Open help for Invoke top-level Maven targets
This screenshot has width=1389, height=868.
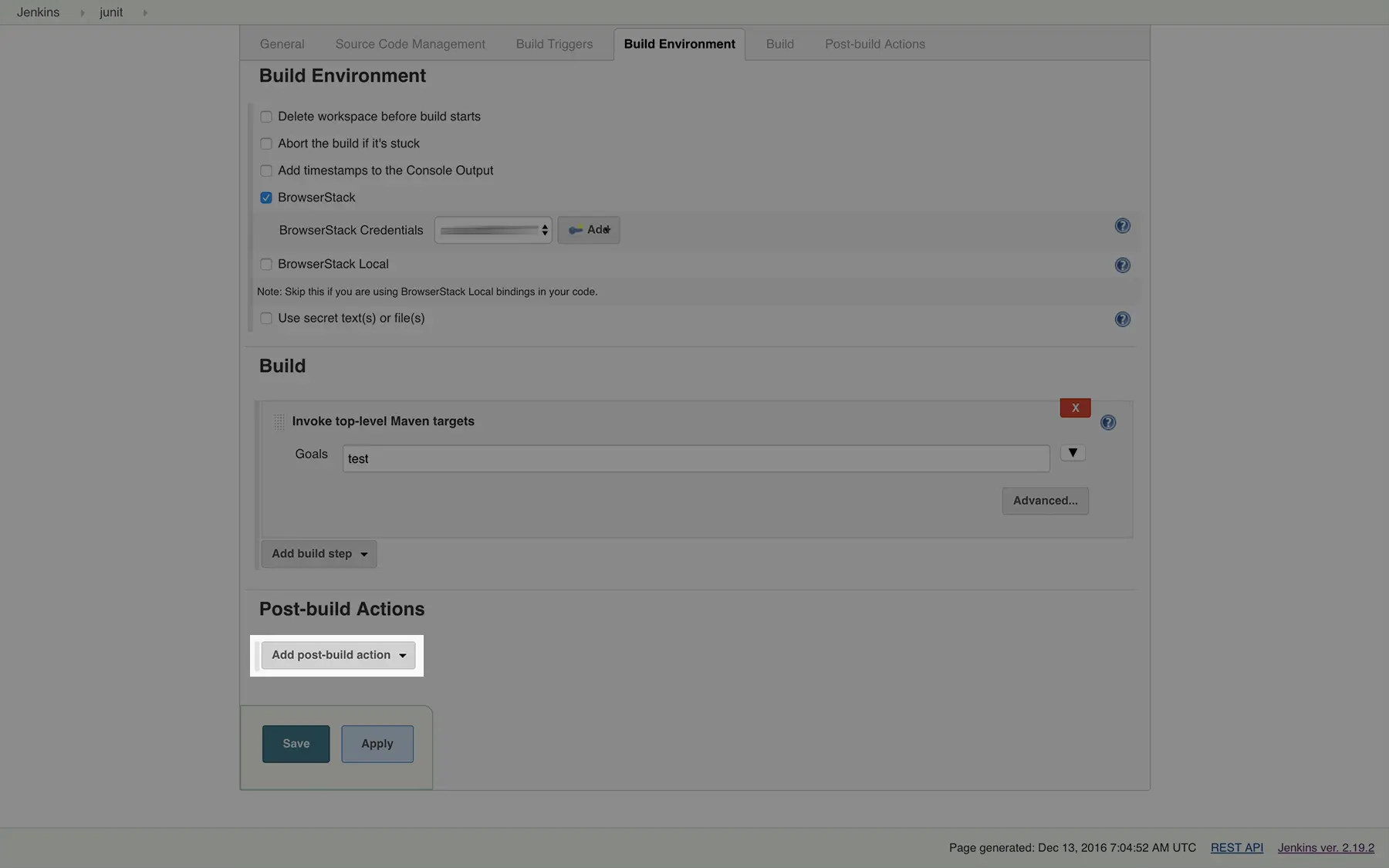(x=1107, y=423)
